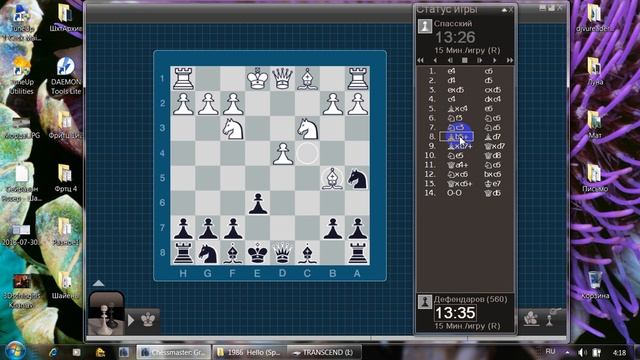Select the white pawn on G2
Viewport: 640px width, 360px height.
(x=208, y=104)
